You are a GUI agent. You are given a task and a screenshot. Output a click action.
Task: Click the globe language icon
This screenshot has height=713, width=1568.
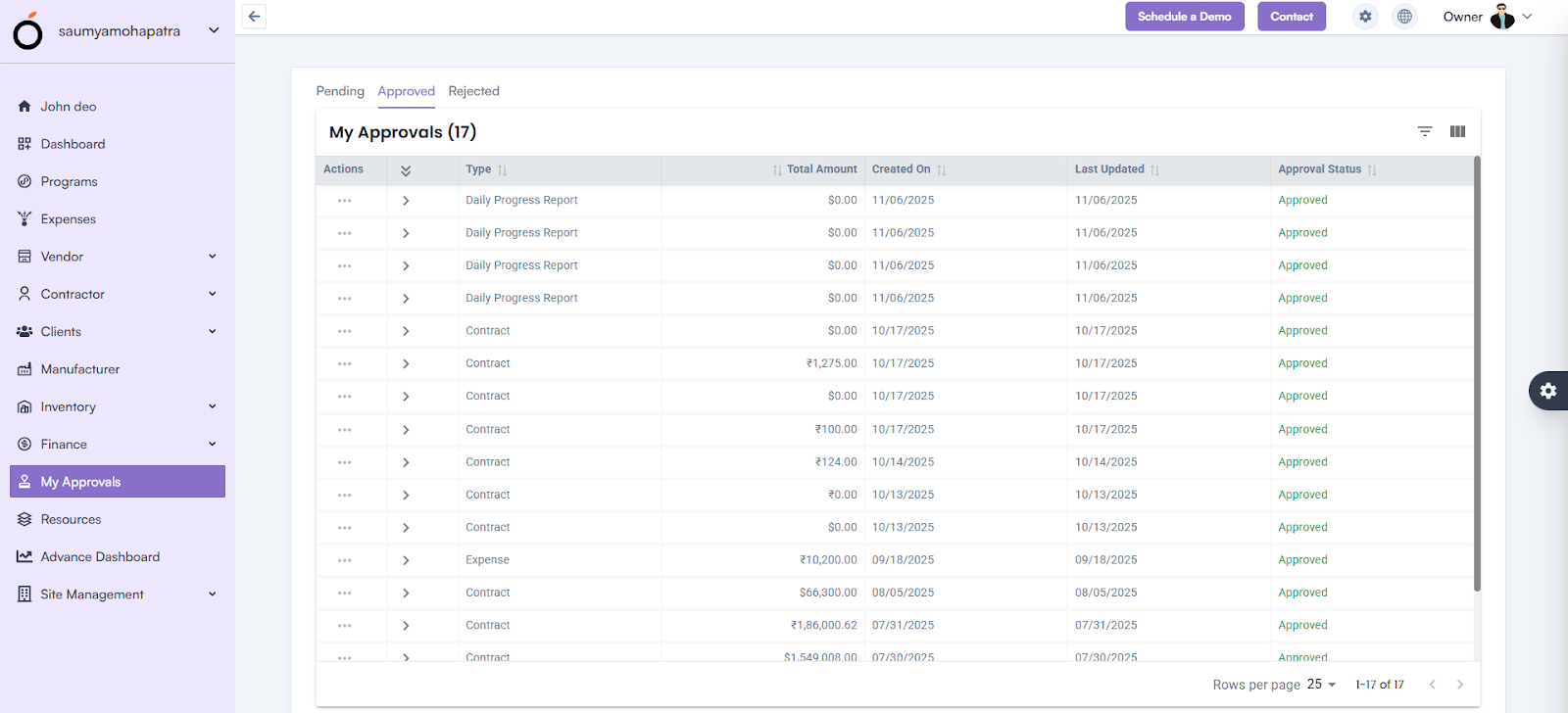[1404, 17]
